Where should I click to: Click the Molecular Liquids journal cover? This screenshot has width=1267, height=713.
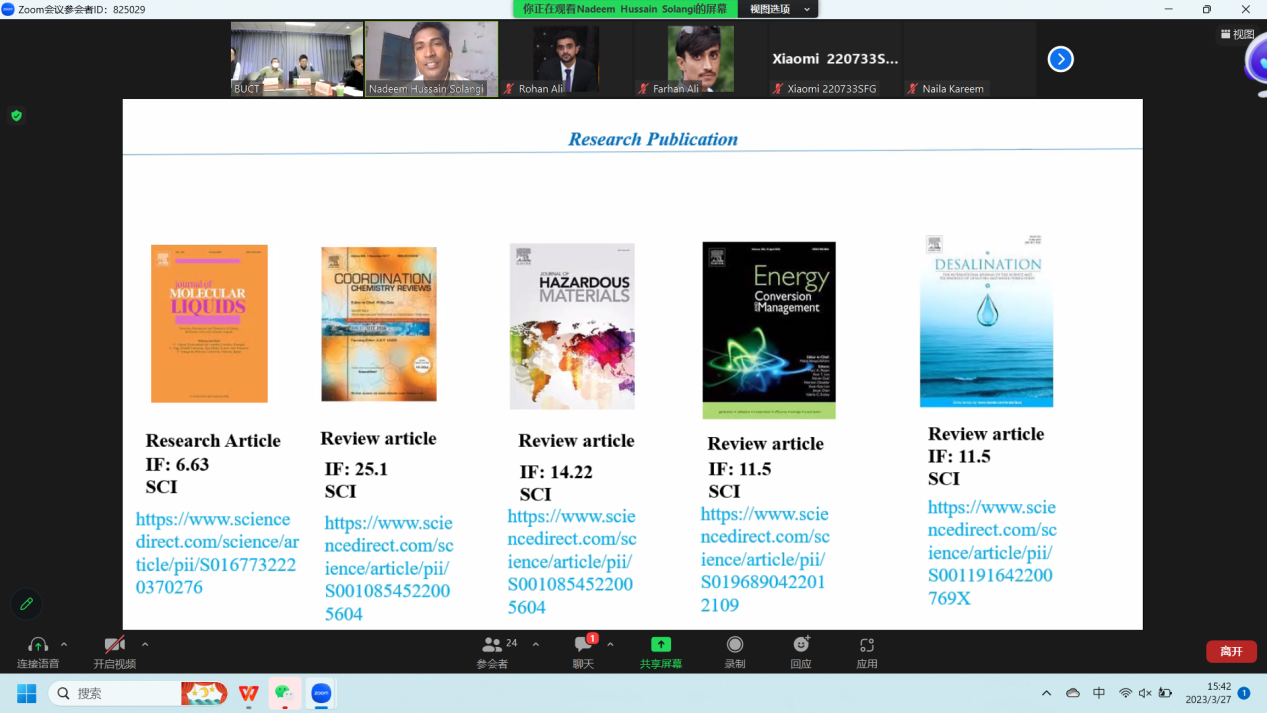point(209,324)
